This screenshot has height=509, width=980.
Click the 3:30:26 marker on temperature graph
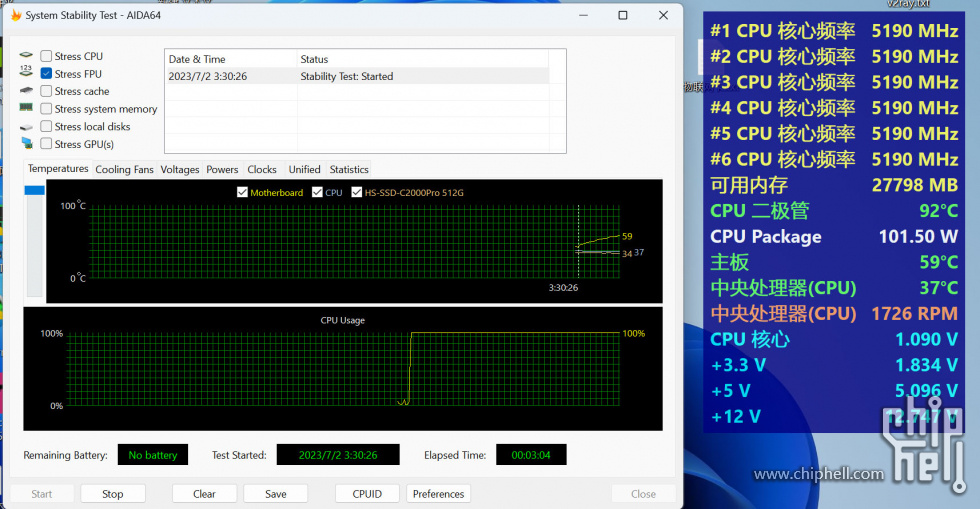click(x=563, y=288)
